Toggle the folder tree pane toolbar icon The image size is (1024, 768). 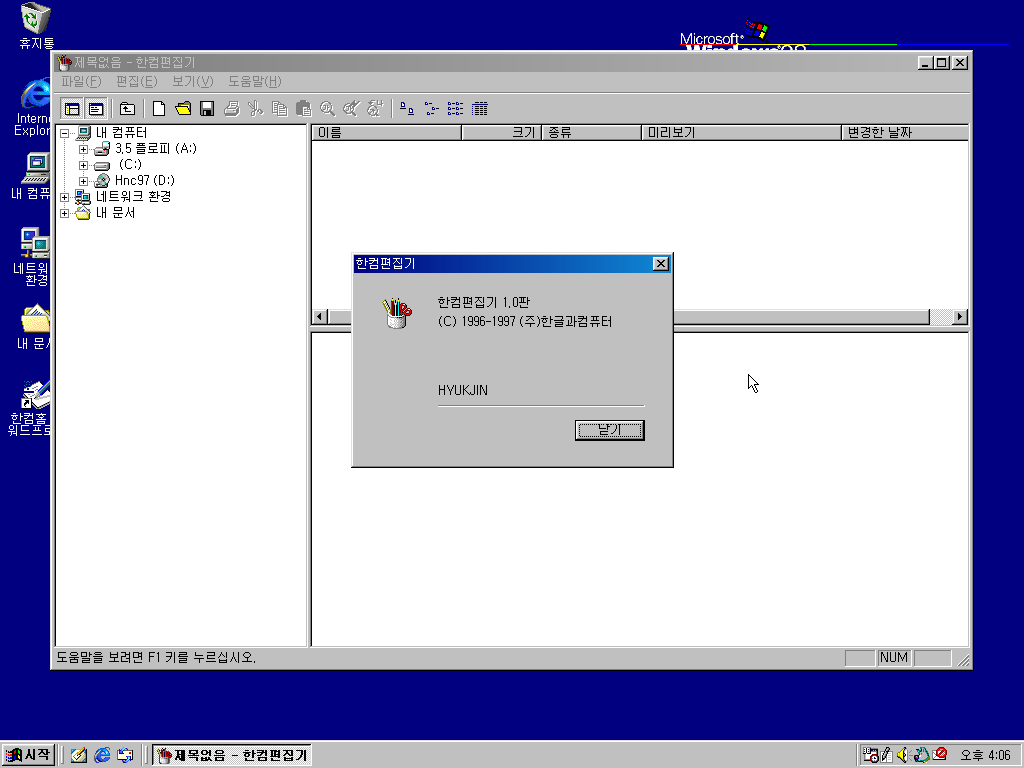72,109
